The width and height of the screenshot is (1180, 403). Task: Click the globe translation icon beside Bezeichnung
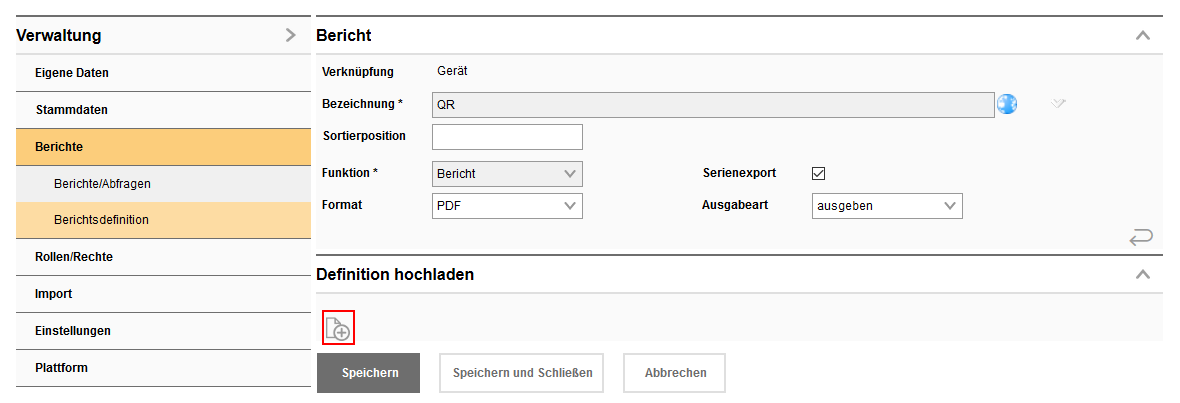pyautogui.click(x=1007, y=104)
